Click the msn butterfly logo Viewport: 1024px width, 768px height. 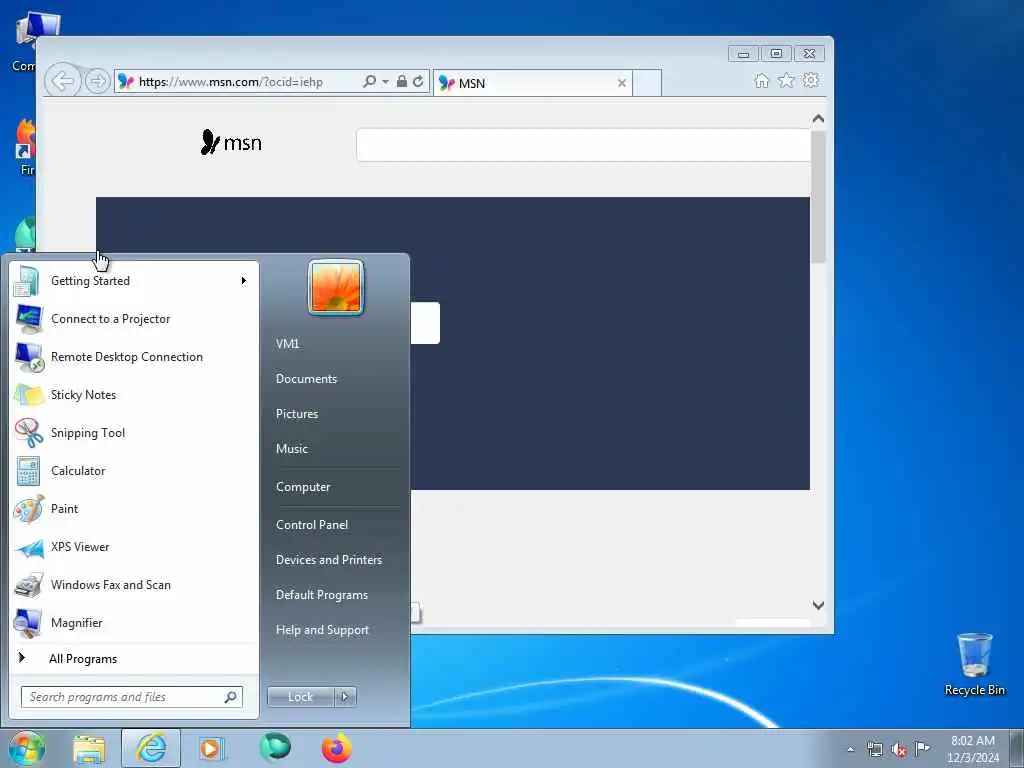pos(231,142)
